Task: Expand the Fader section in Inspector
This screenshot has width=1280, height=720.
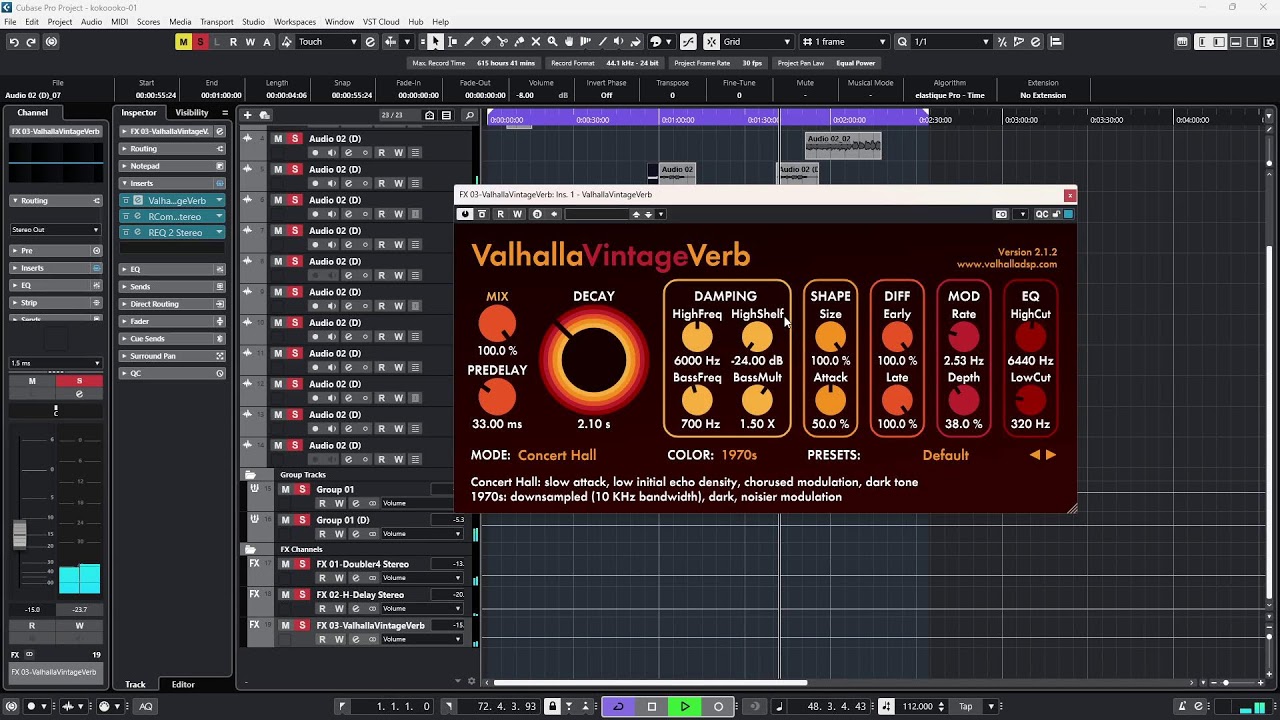Action: [172, 321]
